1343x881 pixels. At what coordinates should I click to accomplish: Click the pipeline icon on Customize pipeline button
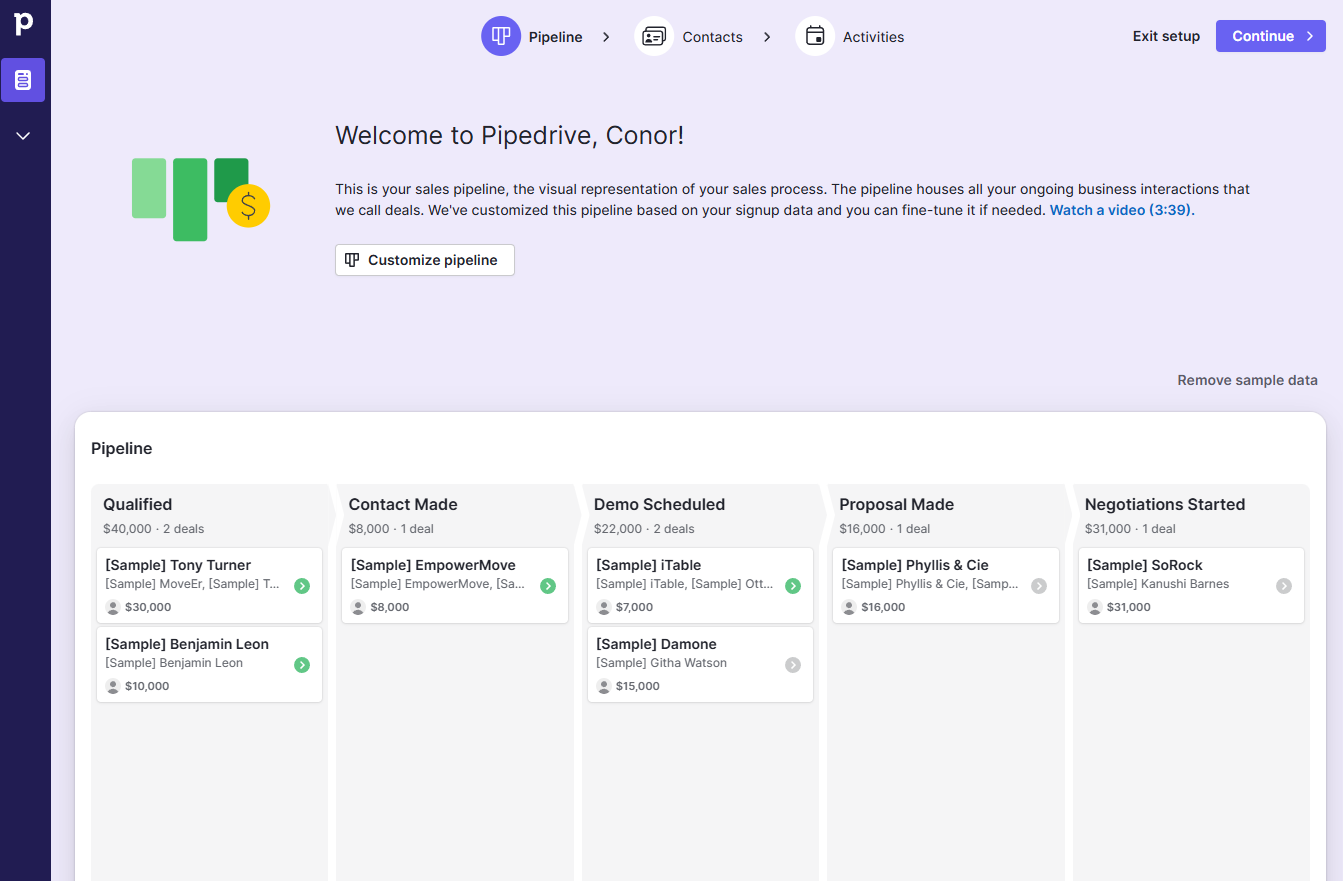click(x=352, y=259)
